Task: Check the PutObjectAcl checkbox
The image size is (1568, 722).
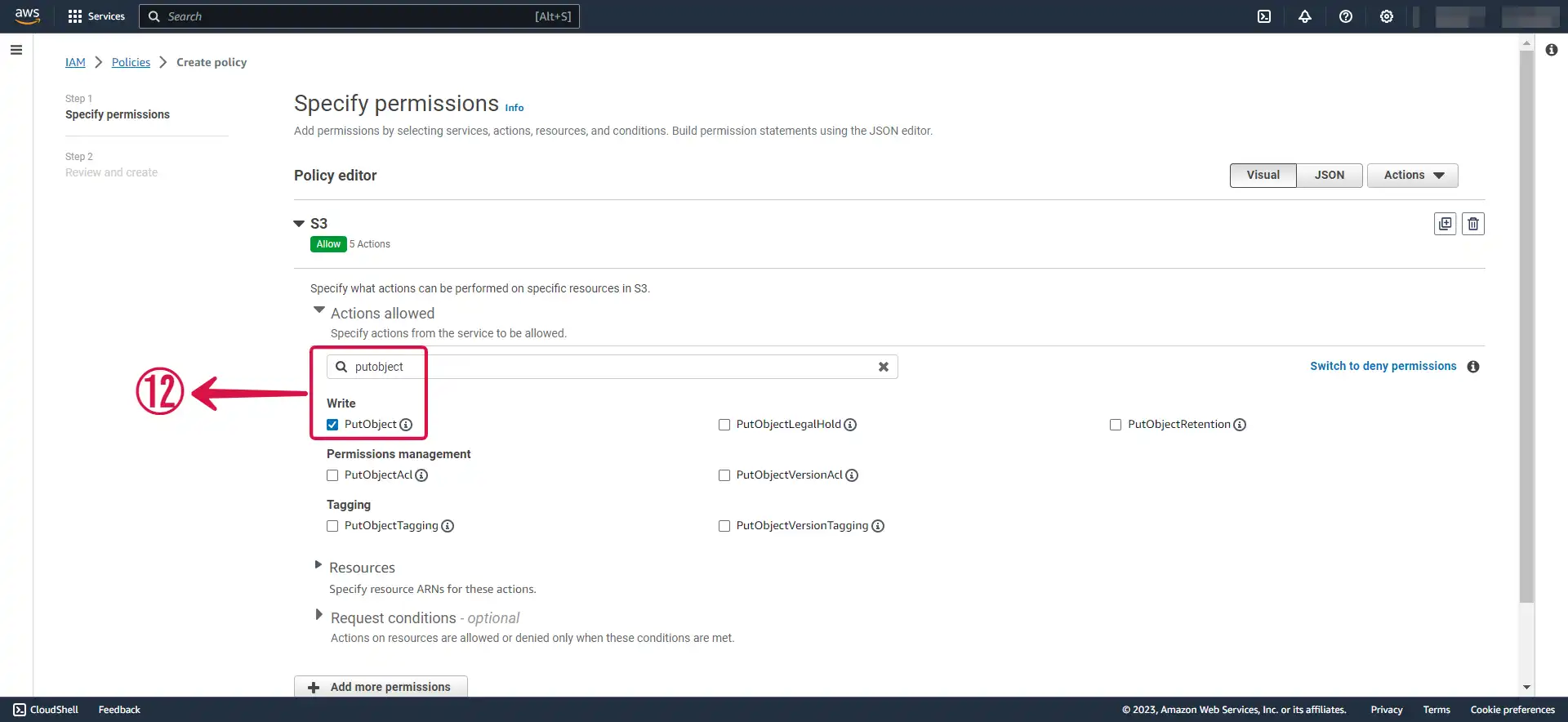Action: [332, 475]
